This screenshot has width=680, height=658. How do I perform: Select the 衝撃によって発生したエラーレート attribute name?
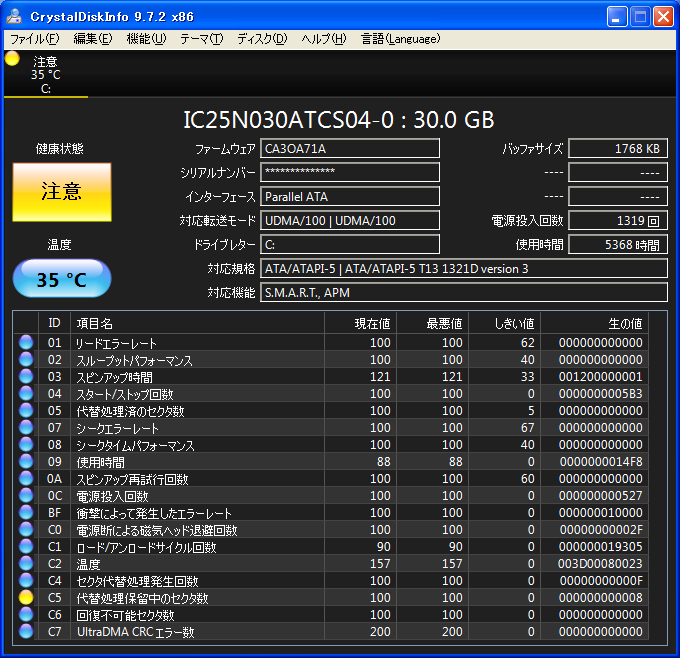(x=154, y=513)
